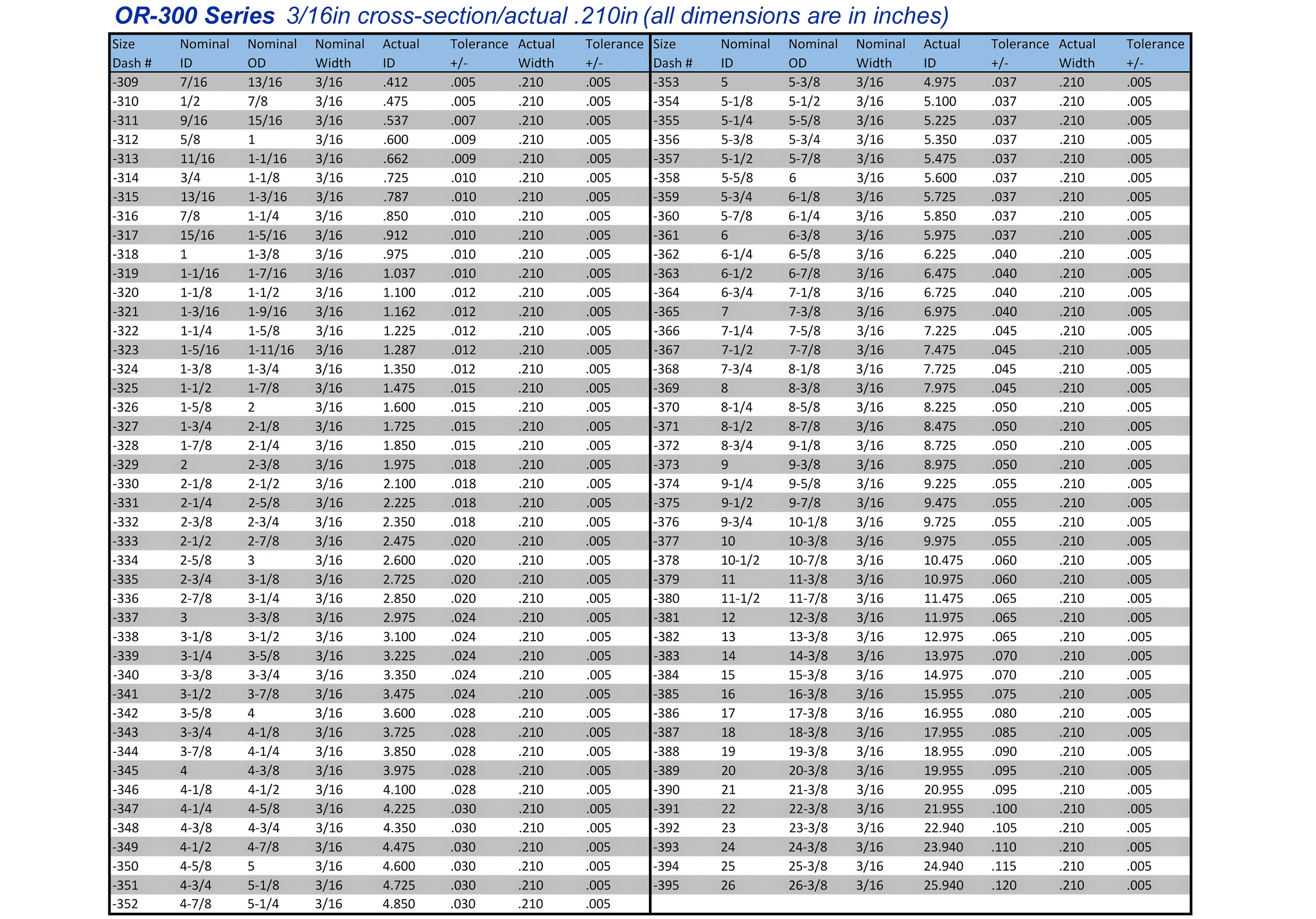Click actual ID value 4.975
Screen dimensions: 1316x919
tap(939, 82)
